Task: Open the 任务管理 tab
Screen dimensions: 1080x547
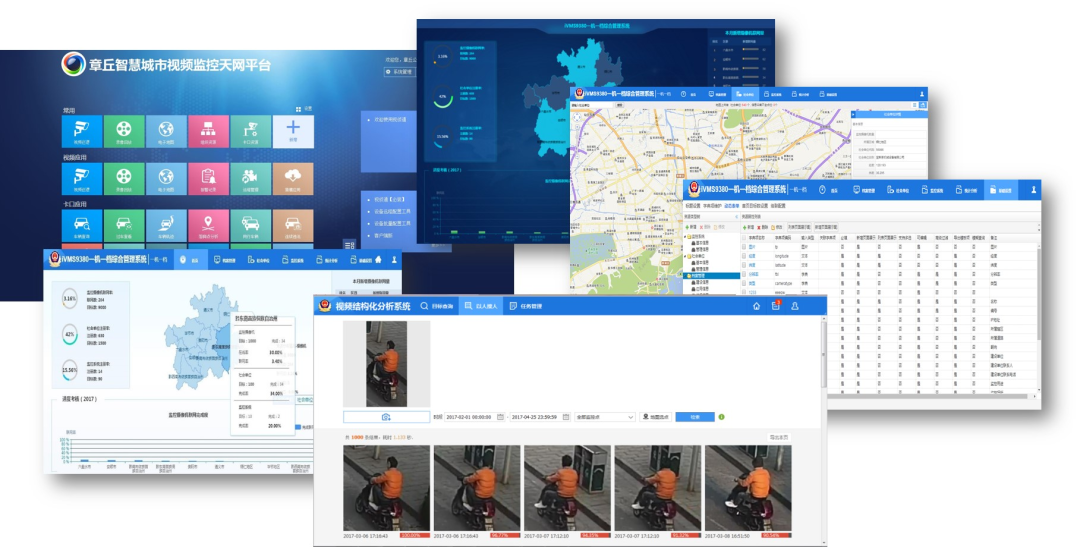Action: (526, 306)
